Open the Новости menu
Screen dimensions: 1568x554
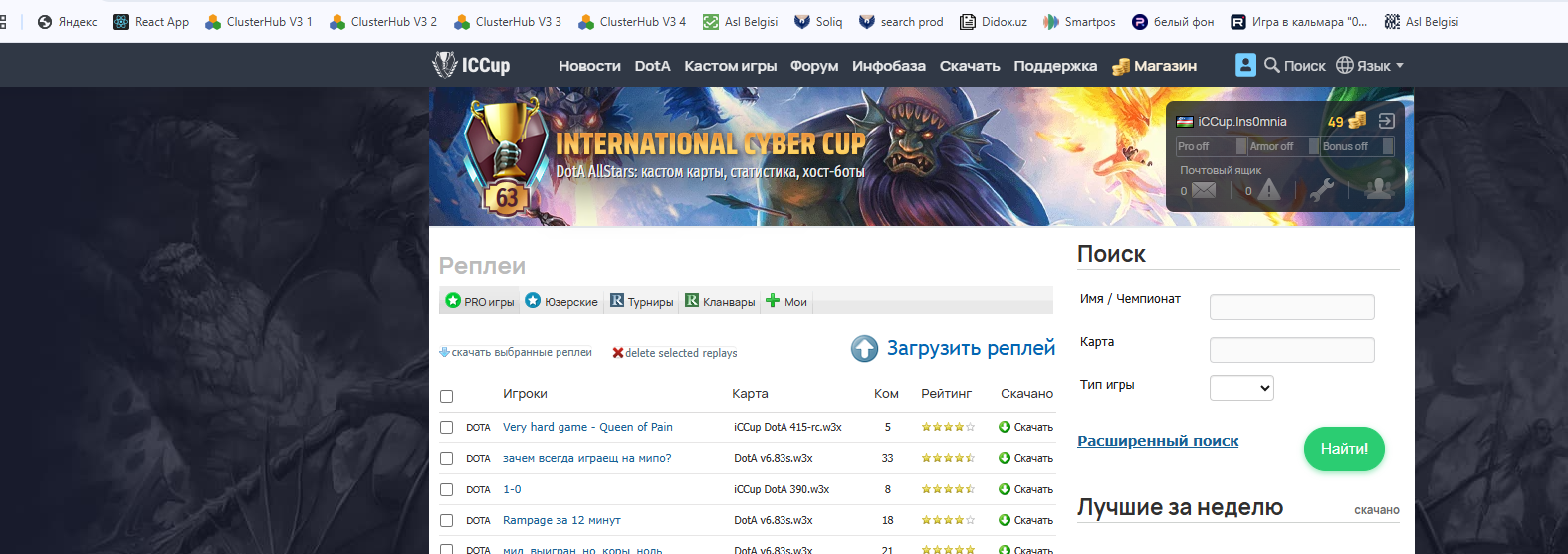click(x=589, y=66)
